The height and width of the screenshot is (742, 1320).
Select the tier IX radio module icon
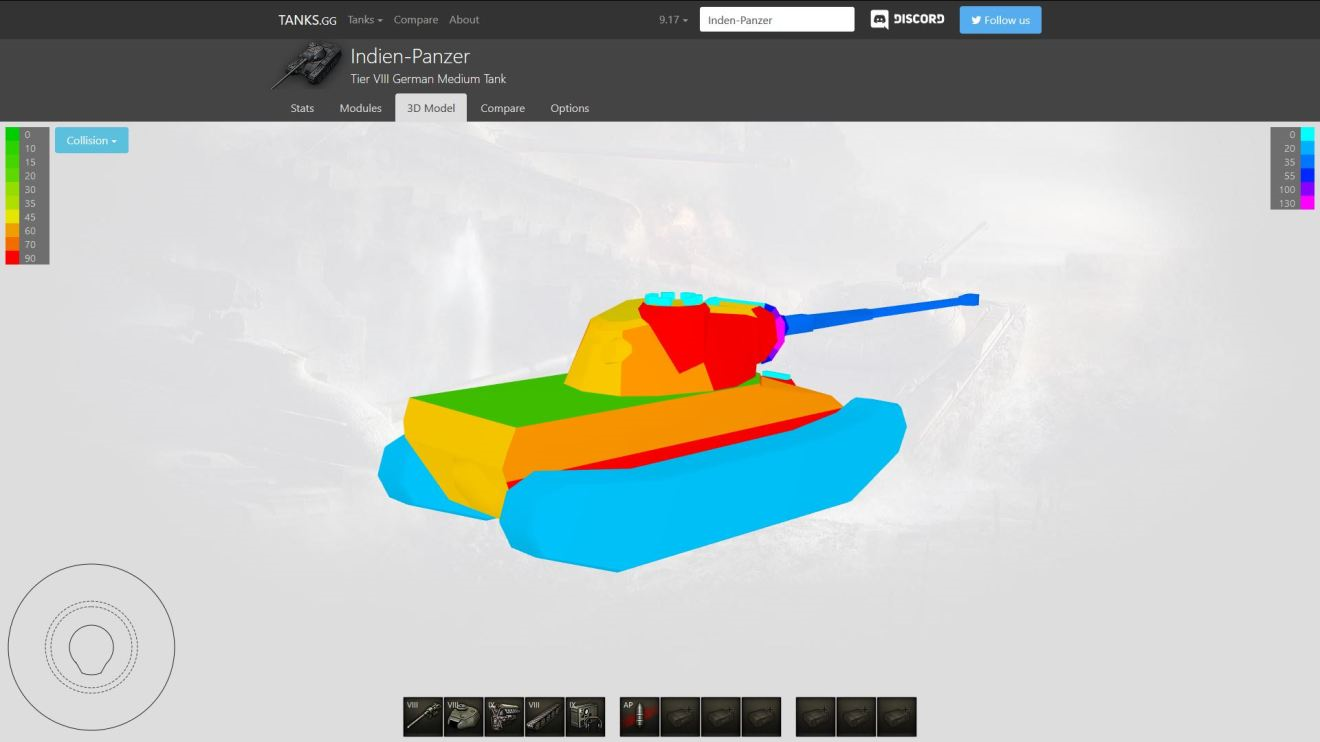pyautogui.click(x=585, y=717)
